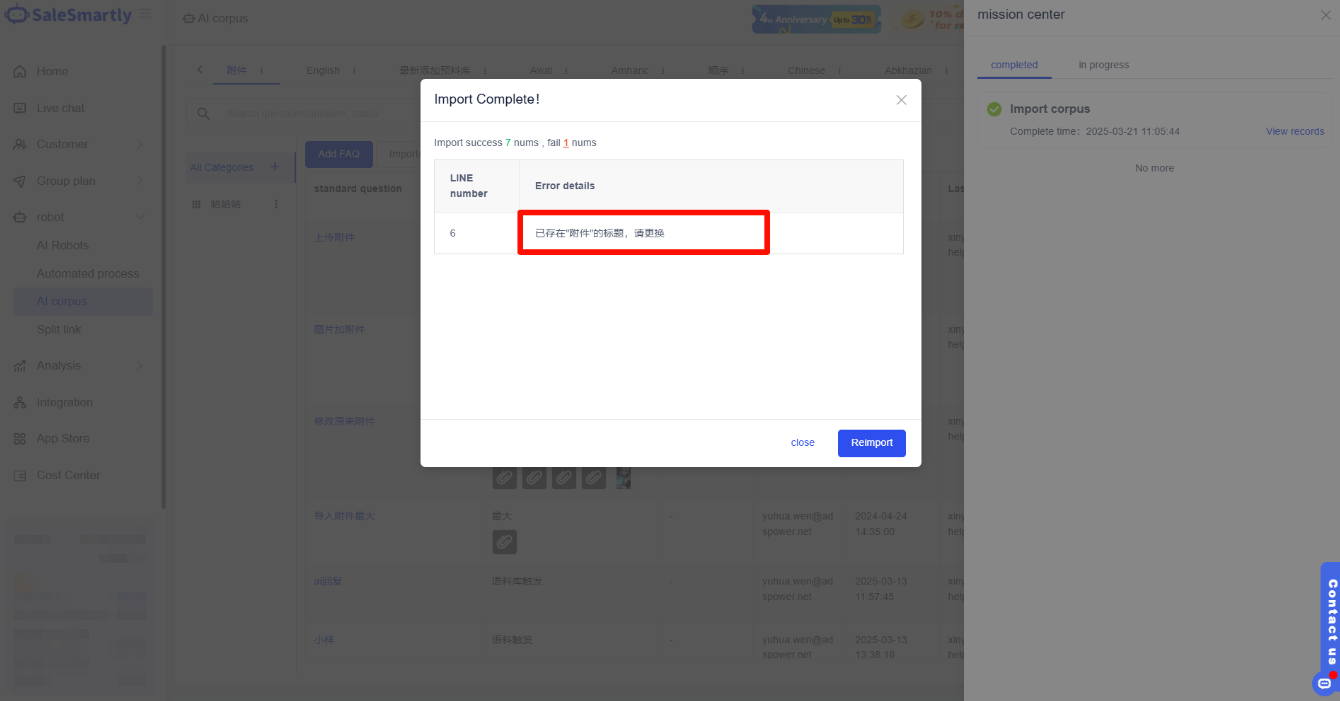Go to Integration in the sidebar
The height and width of the screenshot is (701, 1340).
64,402
